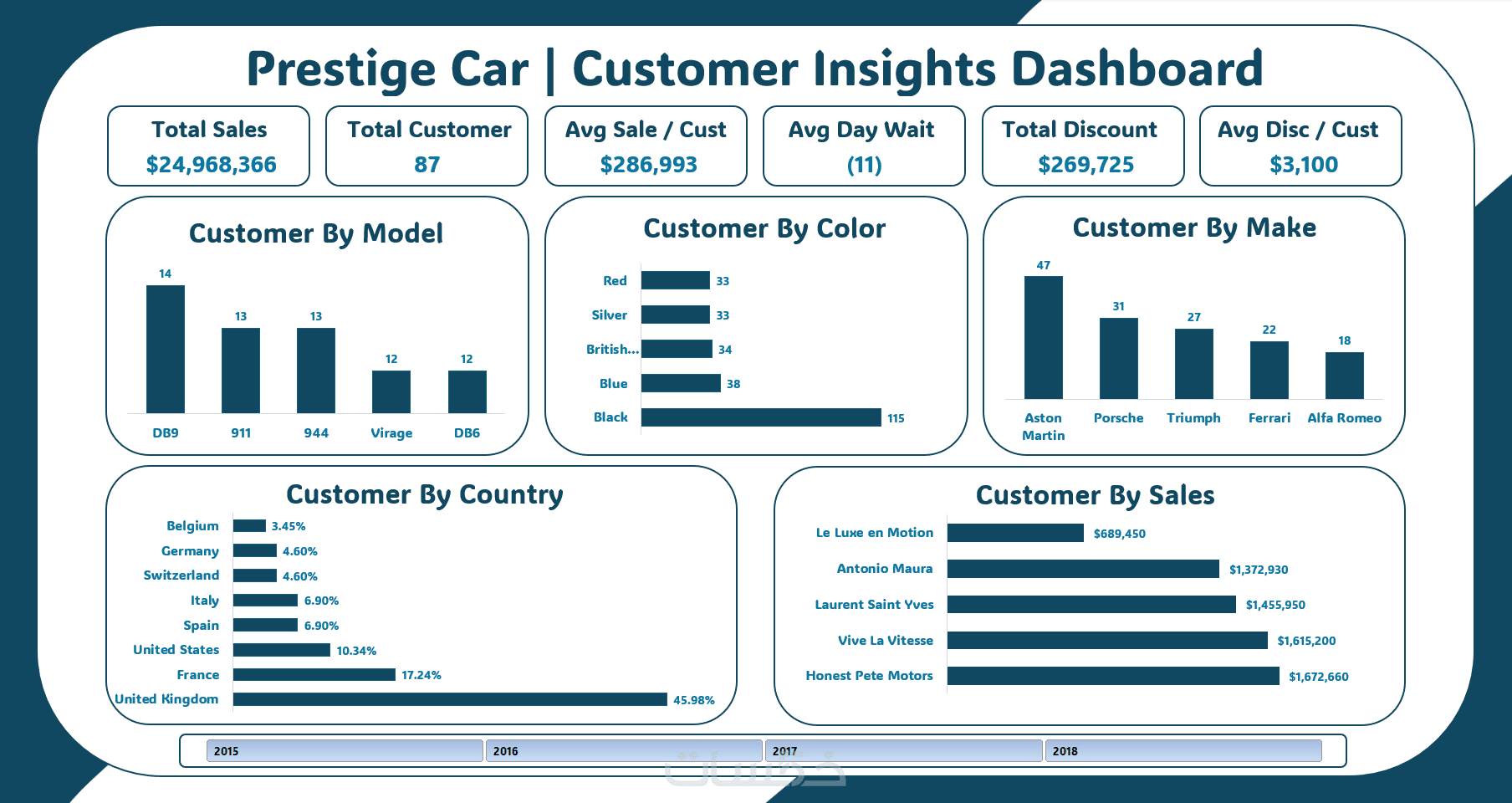Select the "3.45%" data label
This screenshot has height=803, width=1512.
(289, 526)
